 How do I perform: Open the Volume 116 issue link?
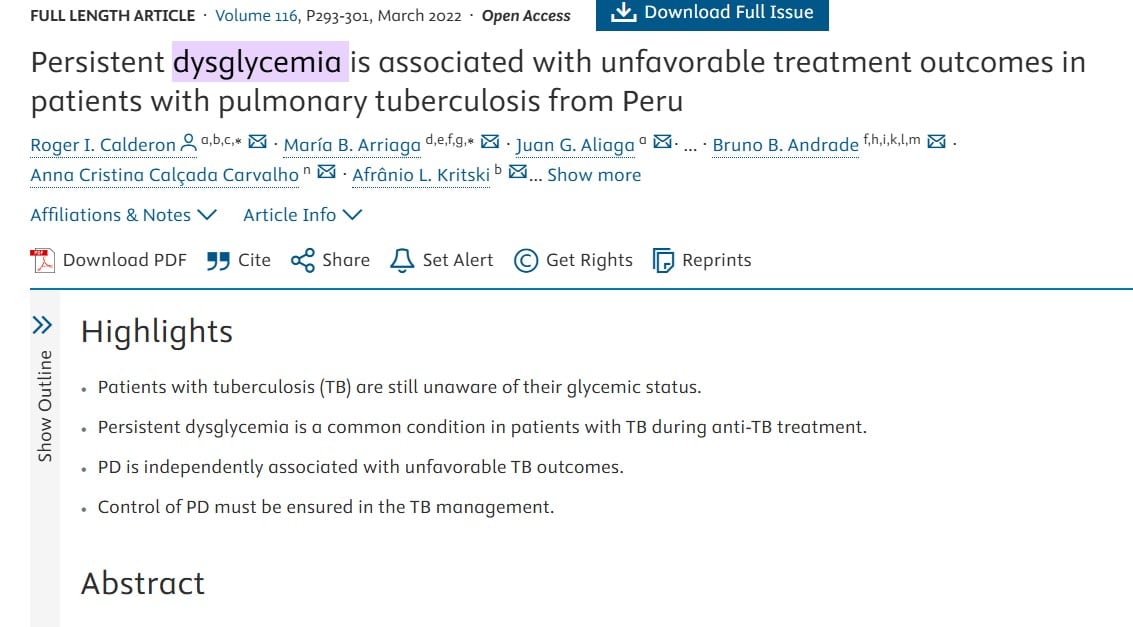(x=256, y=16)
